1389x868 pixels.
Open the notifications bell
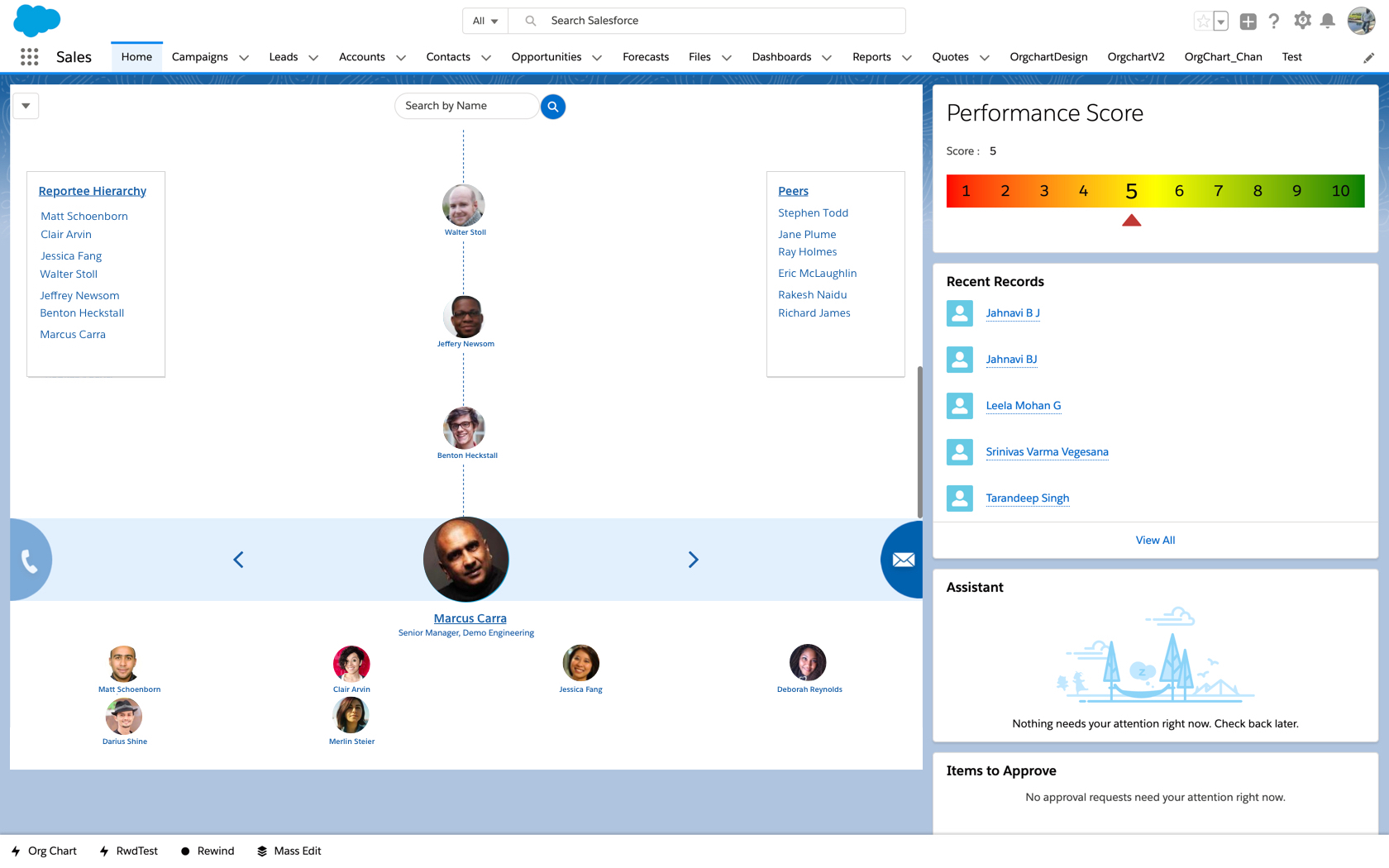[x=1328, y=21]
